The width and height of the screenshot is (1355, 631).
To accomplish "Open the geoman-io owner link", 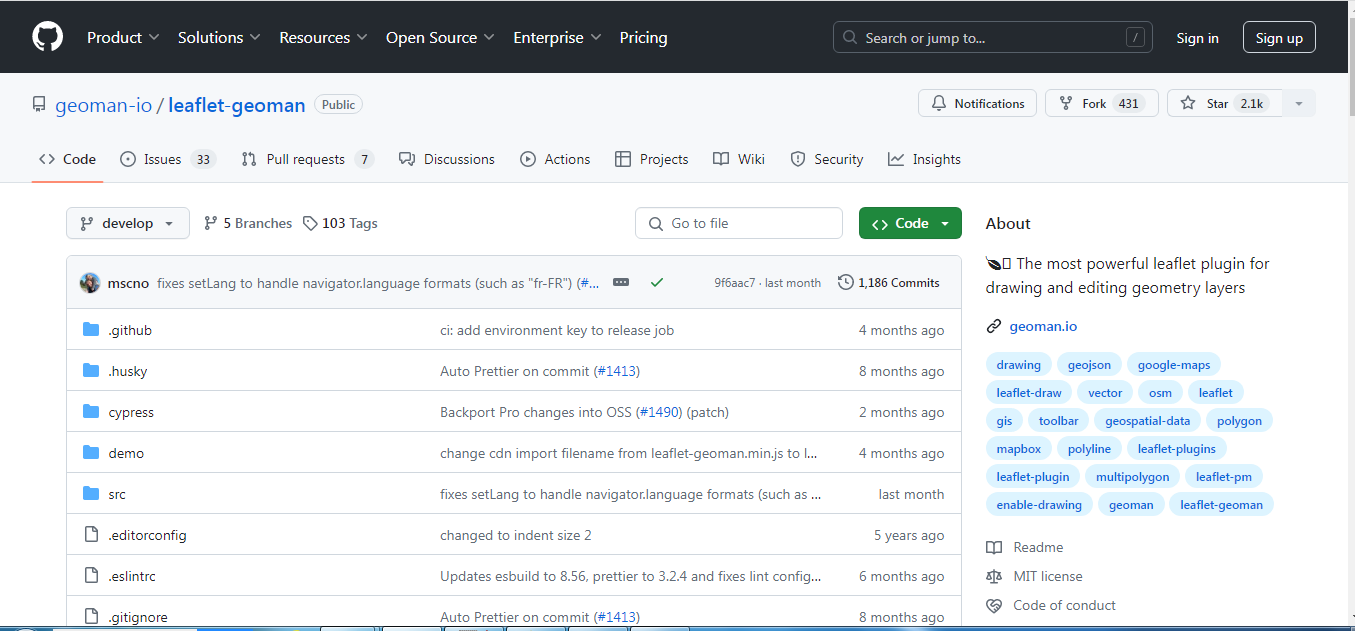I will click(104, 105).
